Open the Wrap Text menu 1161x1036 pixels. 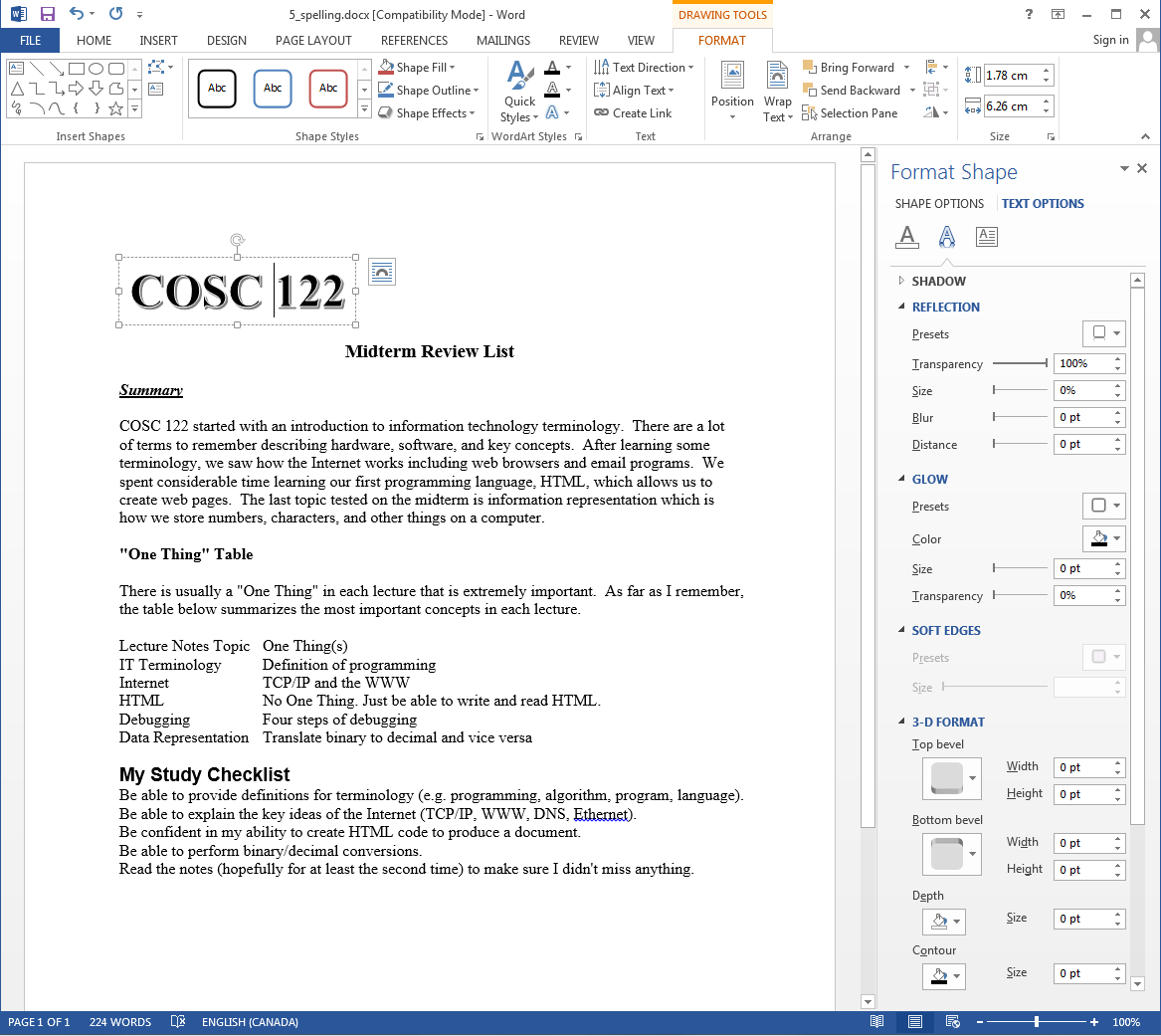point(777,92)
